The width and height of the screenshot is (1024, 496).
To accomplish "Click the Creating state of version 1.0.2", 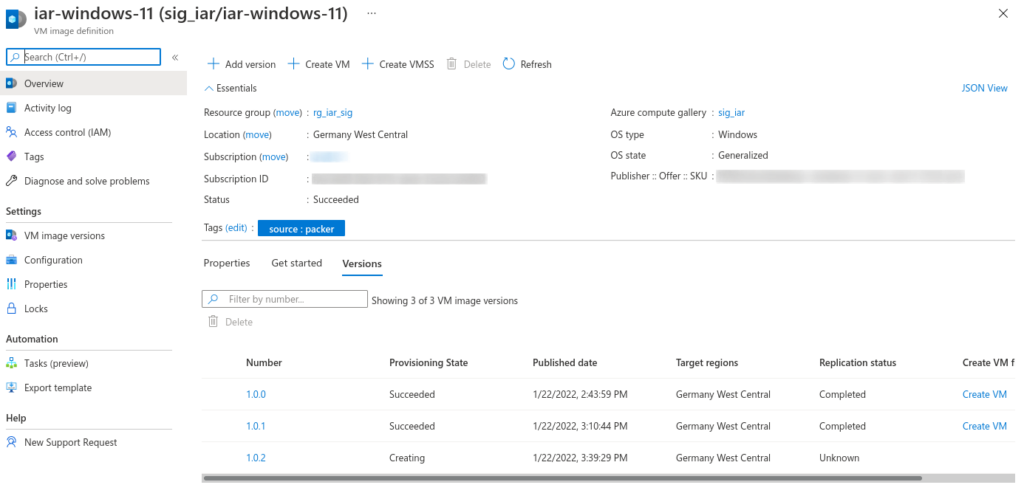I will click(407, 457).
